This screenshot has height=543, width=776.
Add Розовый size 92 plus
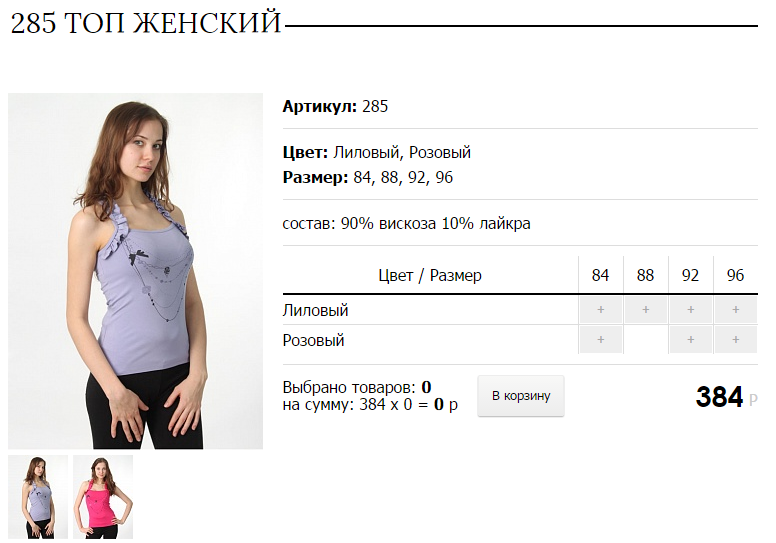(690, 340)
